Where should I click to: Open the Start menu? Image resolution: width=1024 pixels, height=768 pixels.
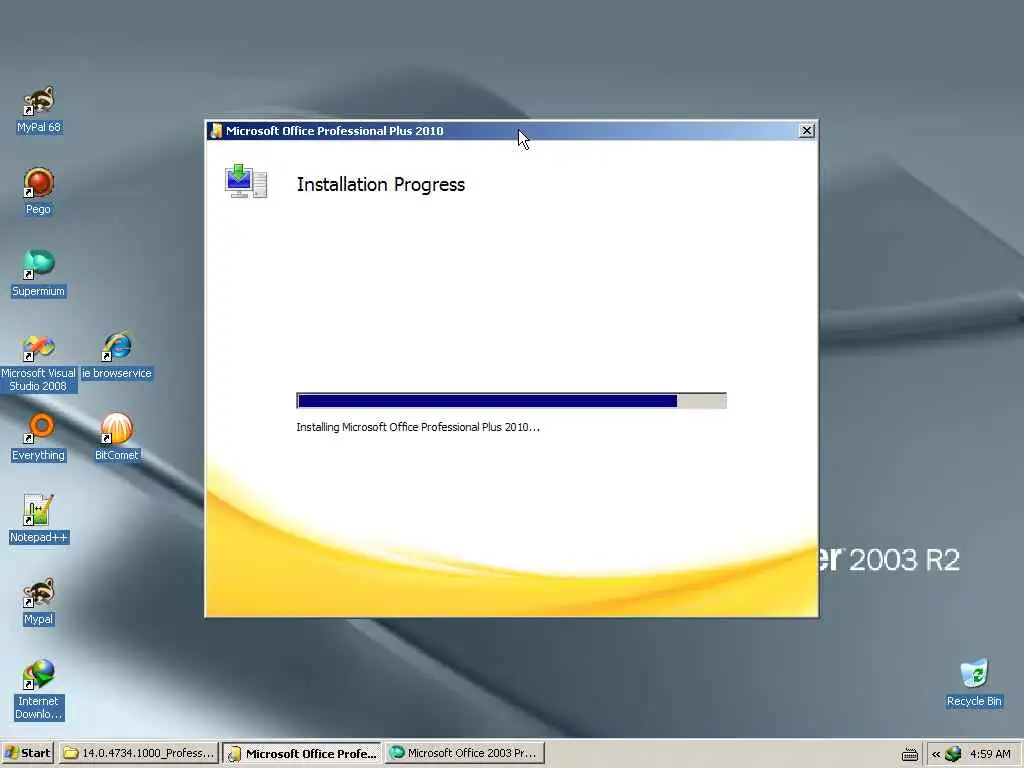point(27,753)
